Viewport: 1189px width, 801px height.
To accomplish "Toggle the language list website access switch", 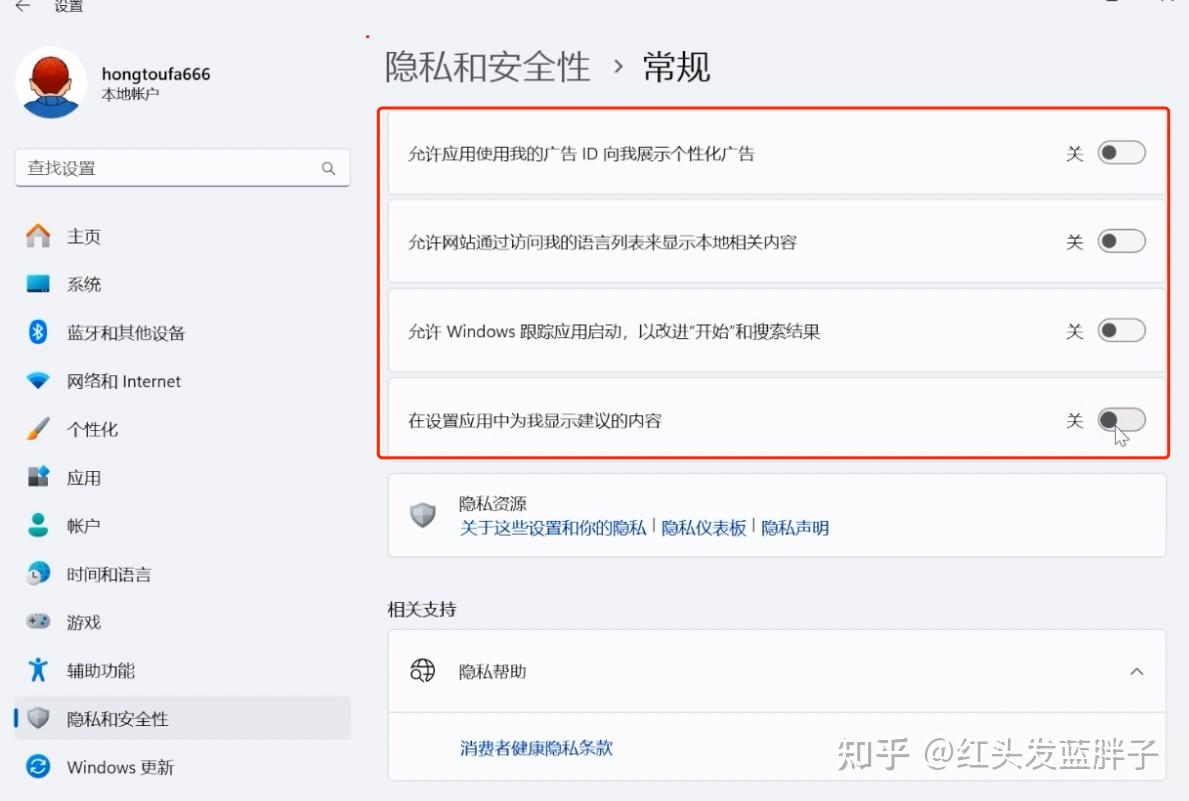I will point(1122,241).
